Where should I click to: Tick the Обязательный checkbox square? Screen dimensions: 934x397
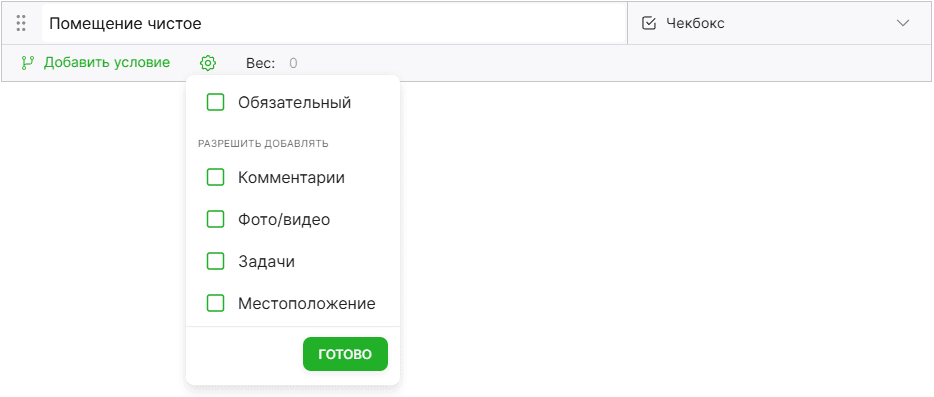[x=215, y=103]
